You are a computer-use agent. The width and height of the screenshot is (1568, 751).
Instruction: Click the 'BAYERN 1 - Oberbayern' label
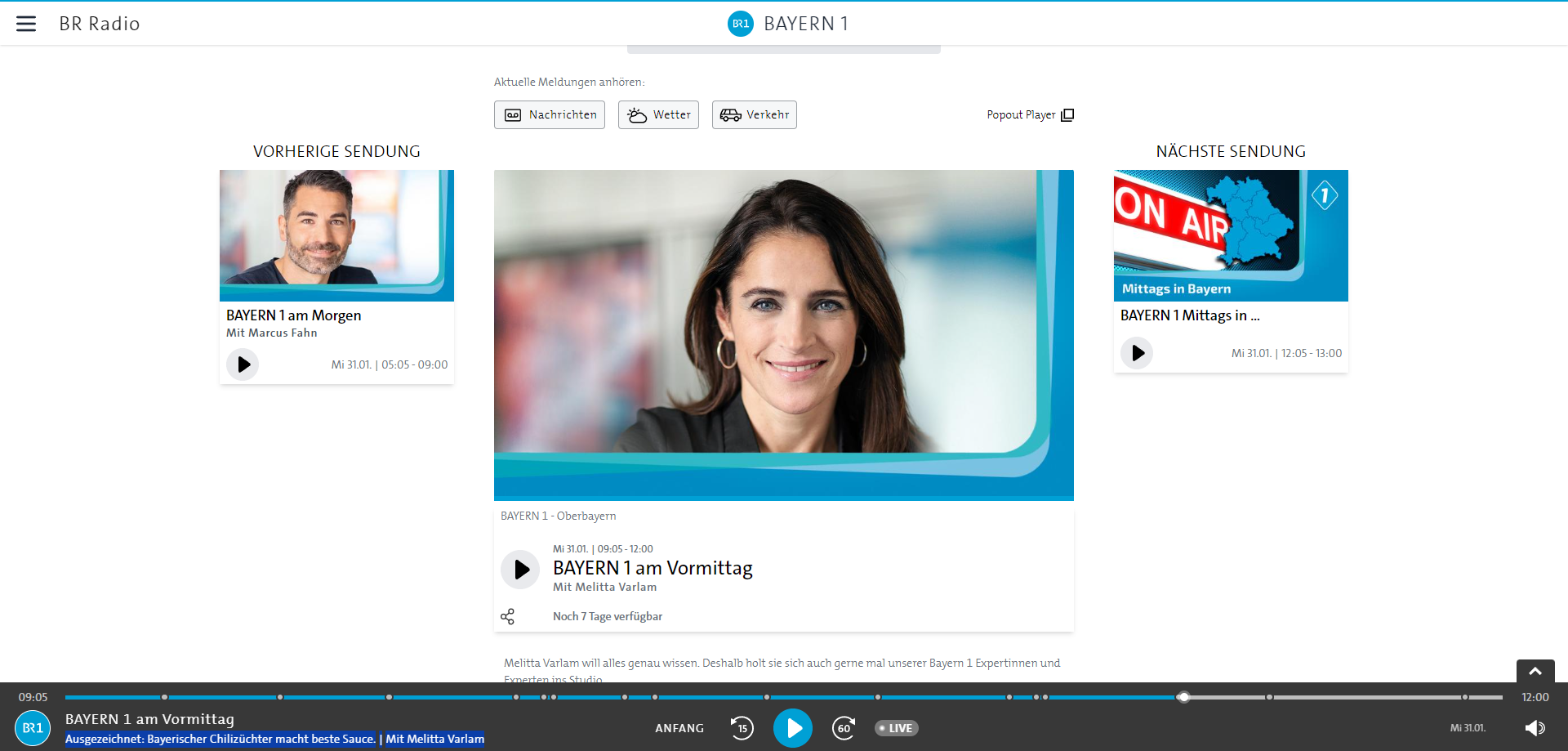(559, 516)
